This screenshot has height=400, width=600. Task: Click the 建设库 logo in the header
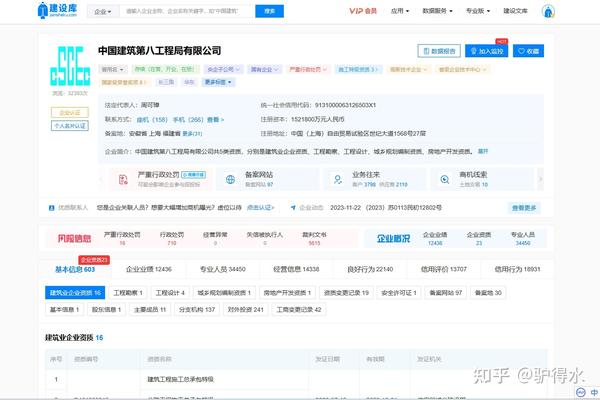(58, 10)
